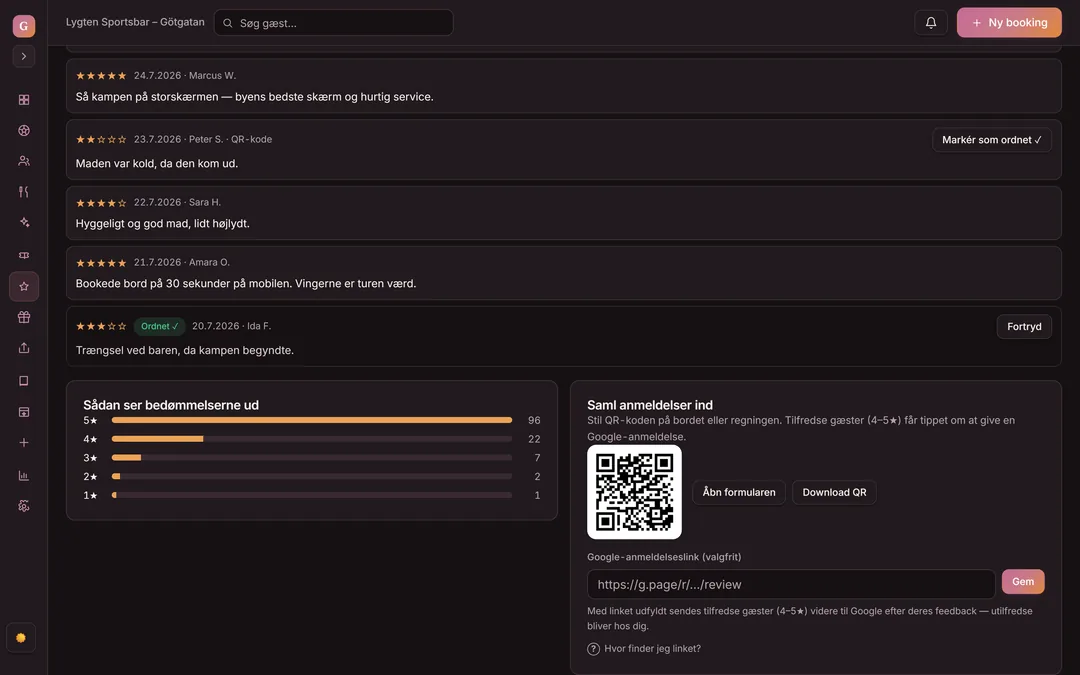
Task: Click the Ny booking button
Action: (x=1009, y=23)
